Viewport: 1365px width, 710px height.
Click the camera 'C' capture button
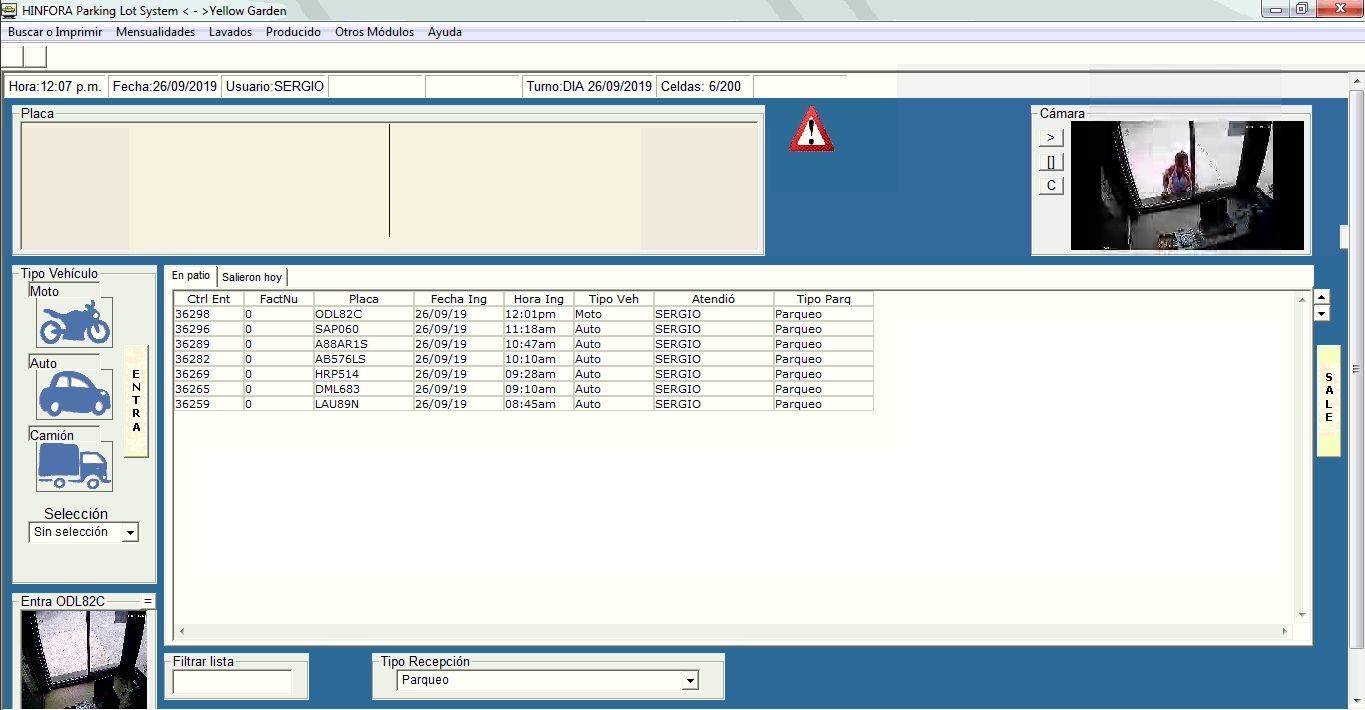(x=1051, y=186)
